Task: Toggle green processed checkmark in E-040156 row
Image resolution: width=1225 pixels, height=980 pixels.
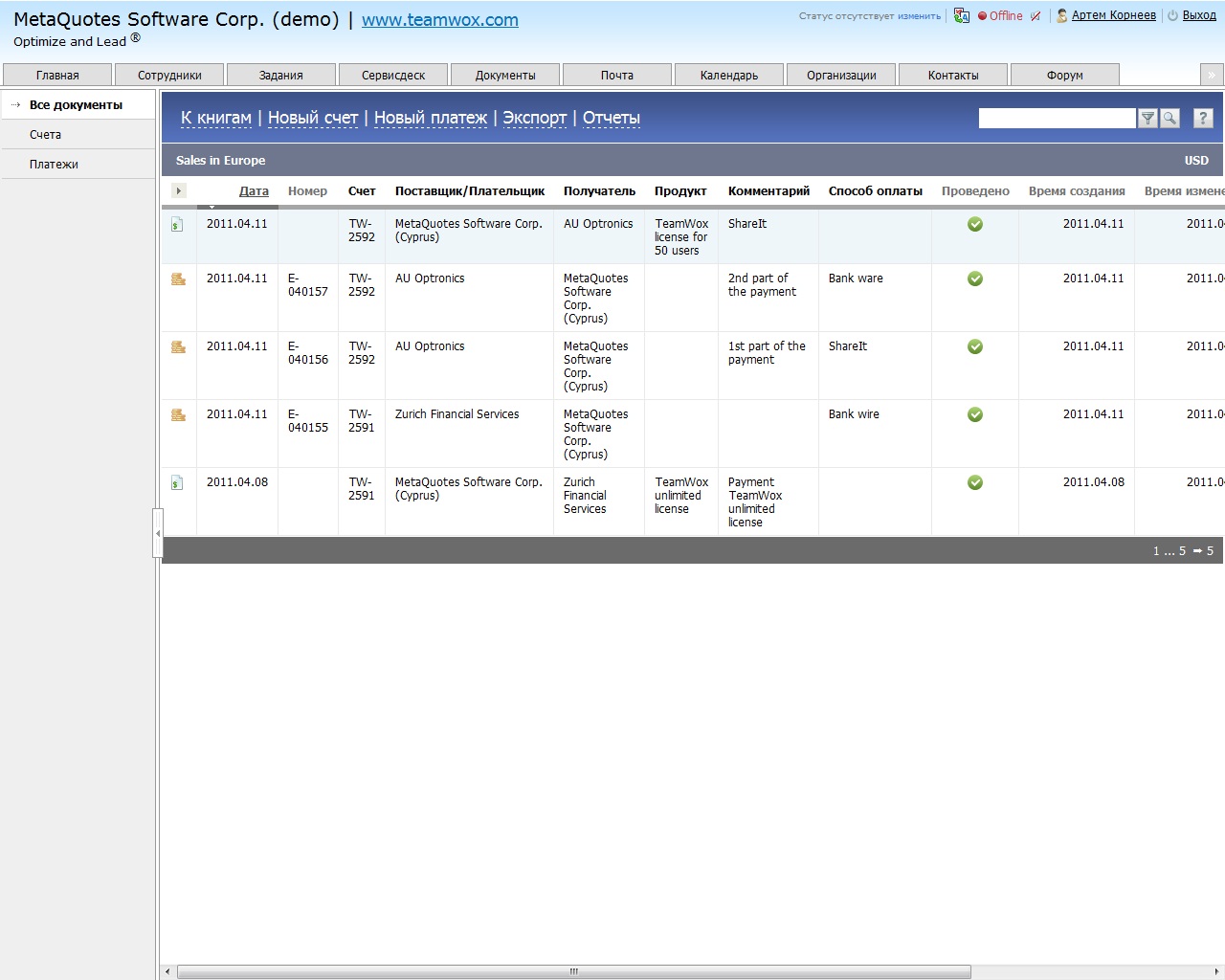Action: 974,346
